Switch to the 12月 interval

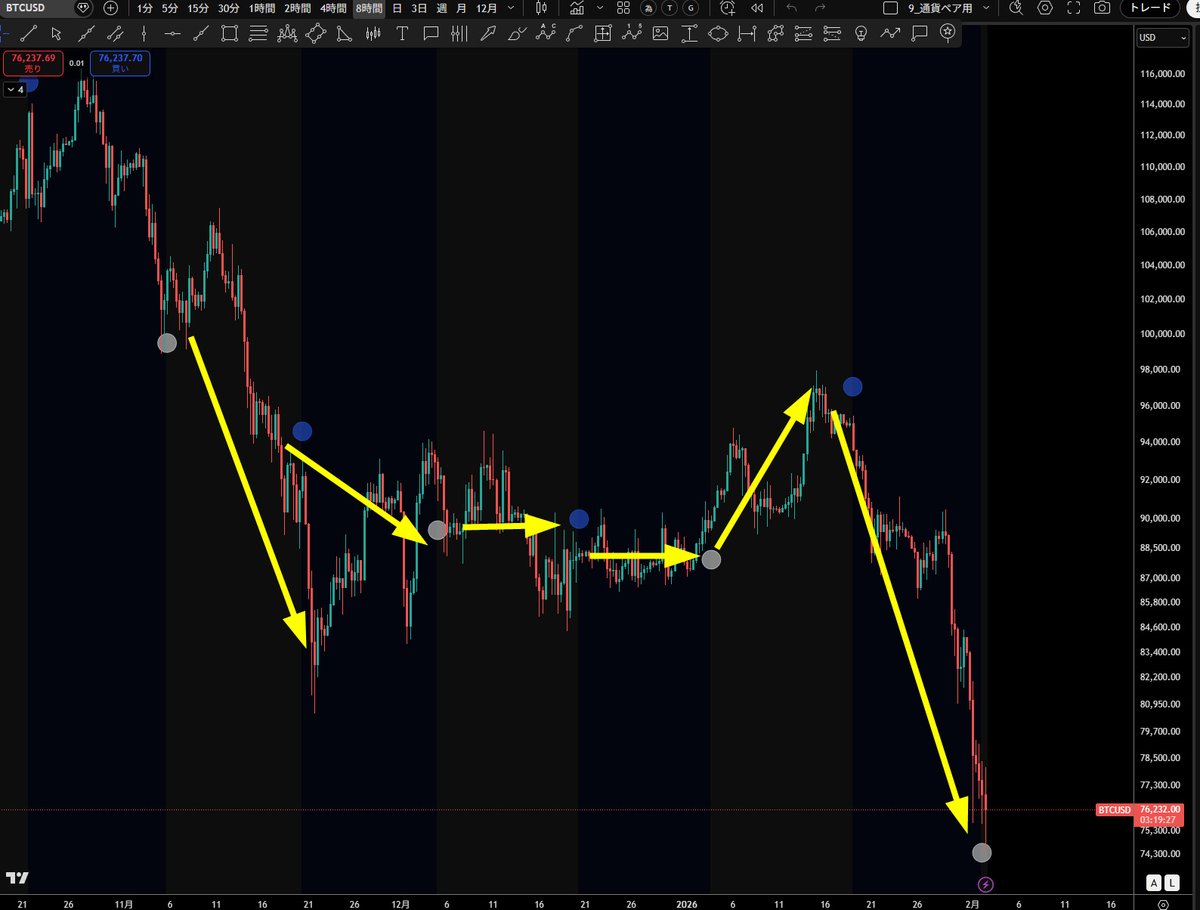[487, 8]
